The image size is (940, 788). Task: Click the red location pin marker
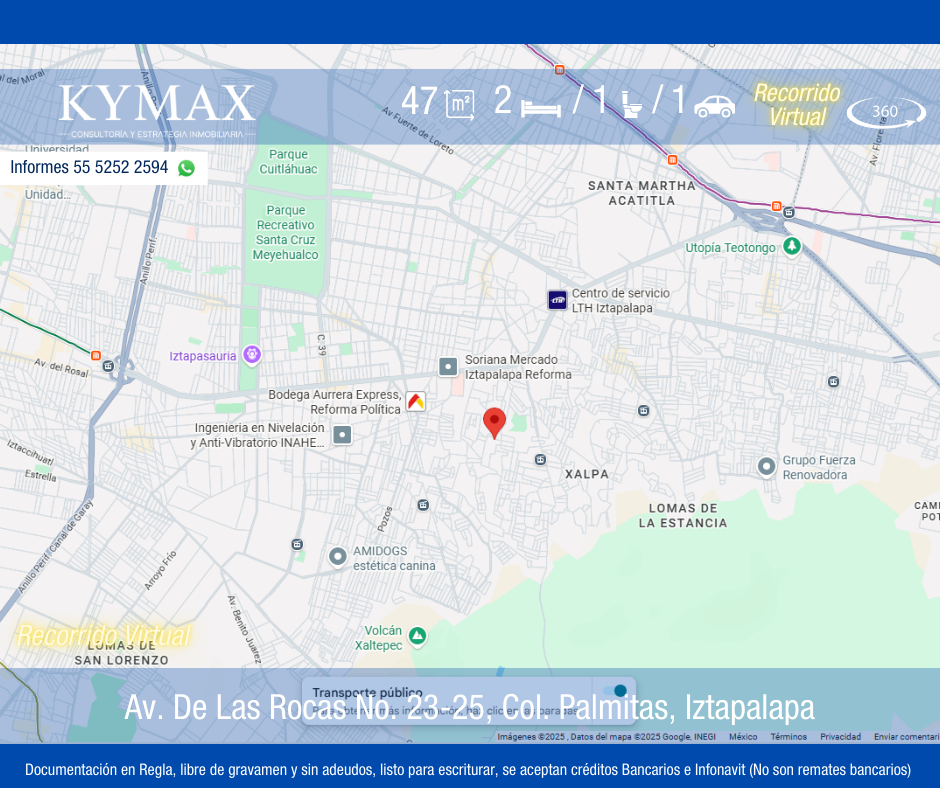tap(494, 422)
